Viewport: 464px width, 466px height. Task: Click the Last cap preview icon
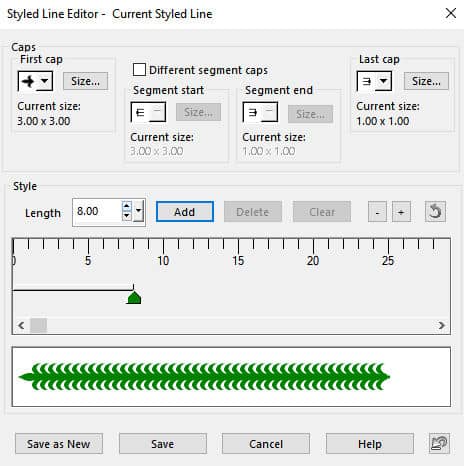pyautogui.click(x=367, y=81)
